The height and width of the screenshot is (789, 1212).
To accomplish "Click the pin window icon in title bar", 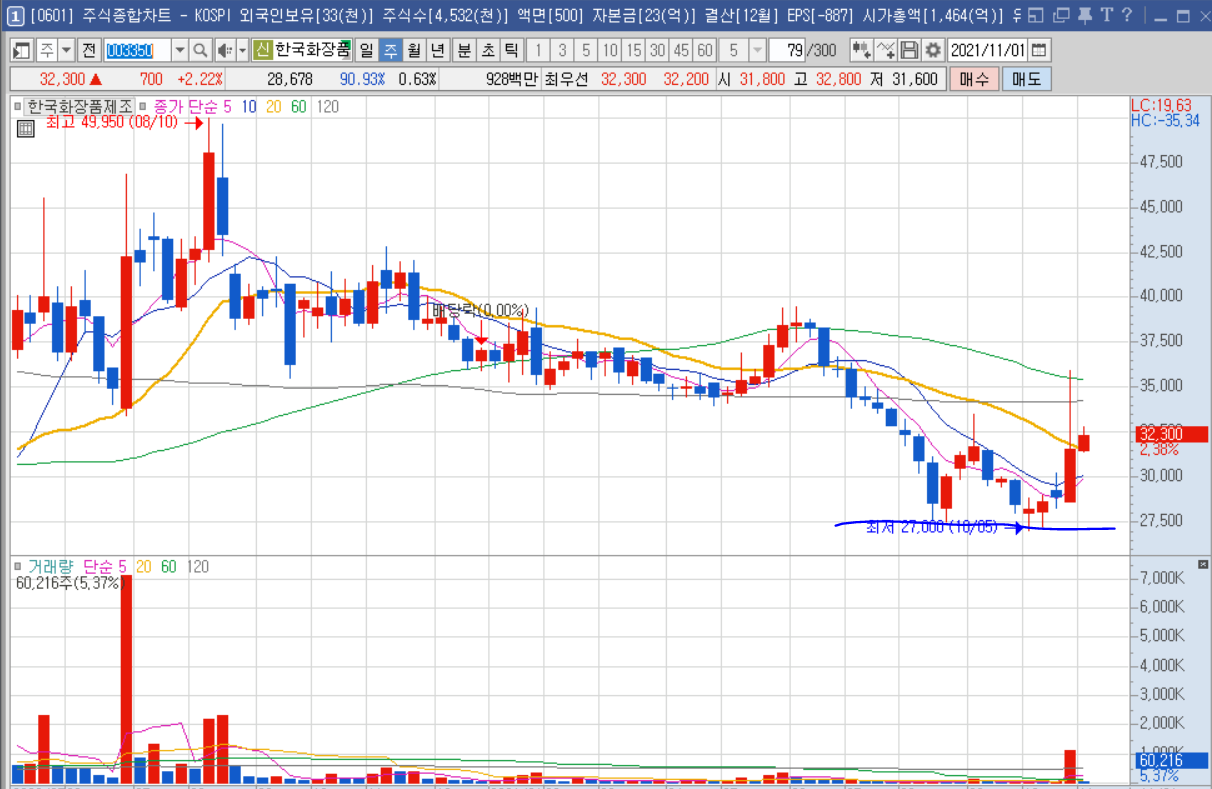I will pyautogui.click(x=1085, y=15).
